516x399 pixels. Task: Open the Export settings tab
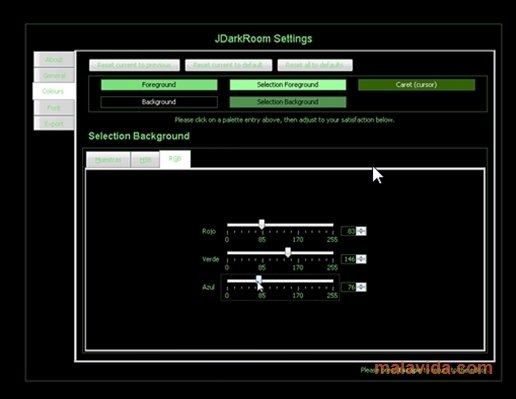point(54,123)
